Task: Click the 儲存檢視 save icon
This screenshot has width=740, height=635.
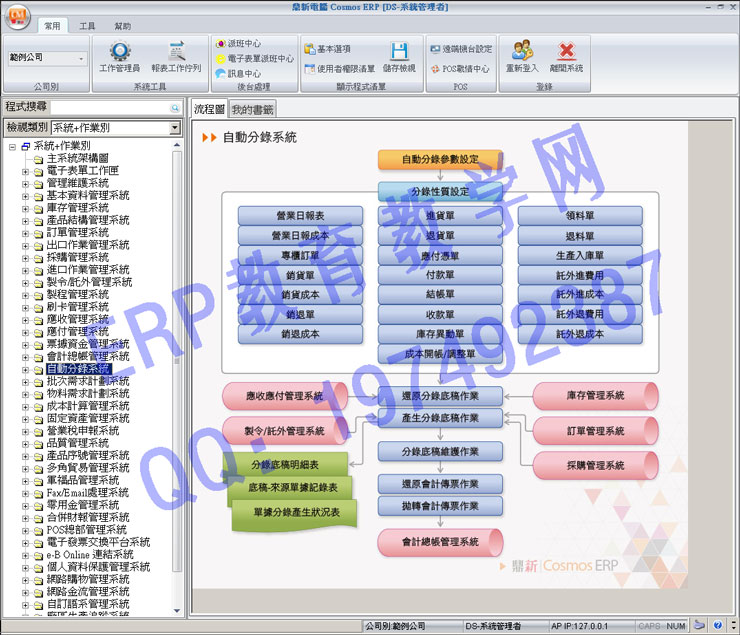Action: [399, 50]
